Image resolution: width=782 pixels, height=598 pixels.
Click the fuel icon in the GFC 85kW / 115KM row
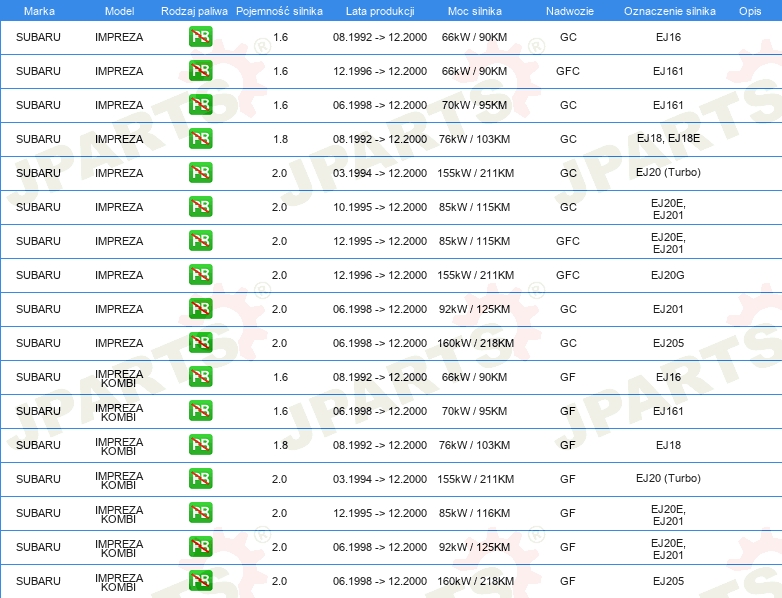[200, 240]
